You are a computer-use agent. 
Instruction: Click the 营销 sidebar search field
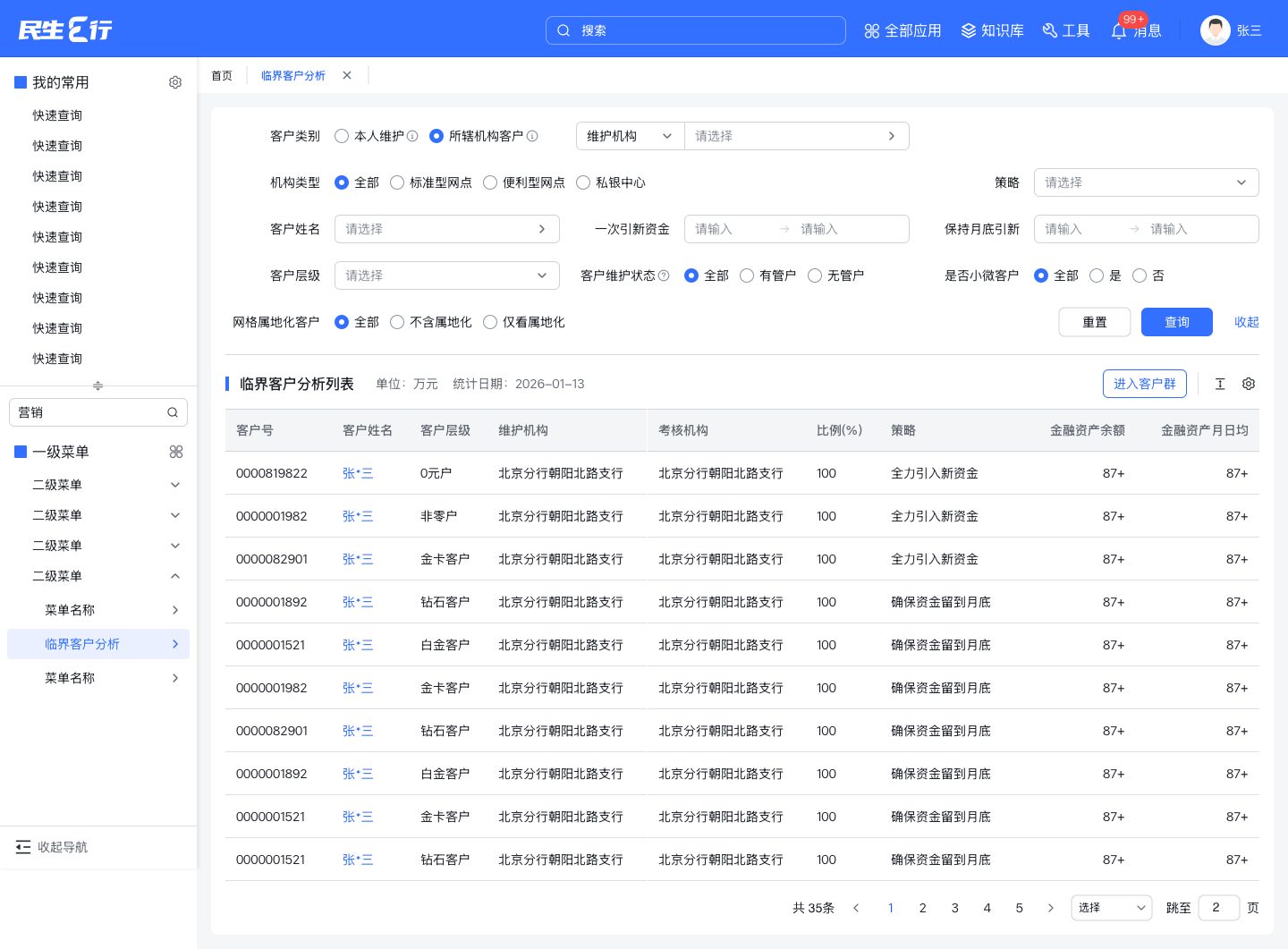pyautogui.click(x=98, y=412)
